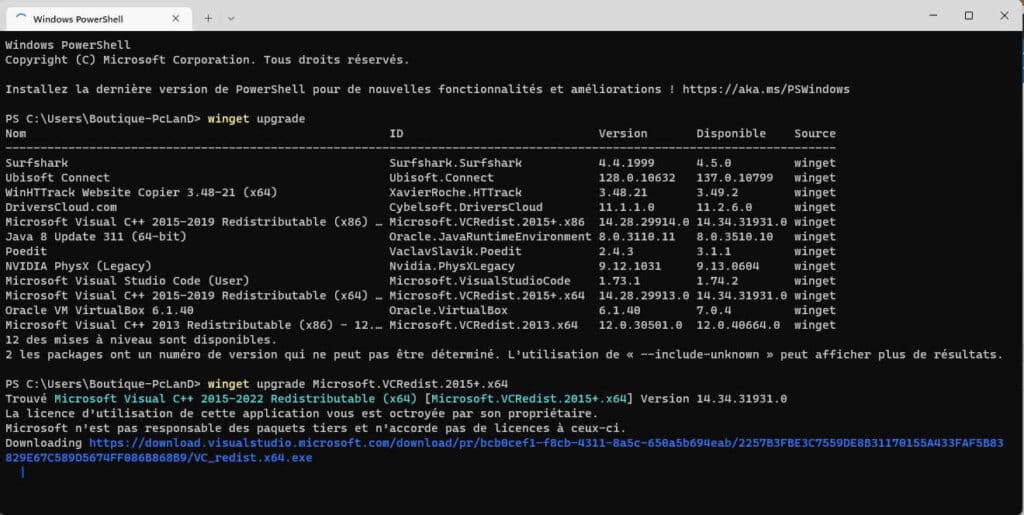Select the Windows PowerShell tab
The height and width of the screenshot is (515, 1024).
pos(99,18)
